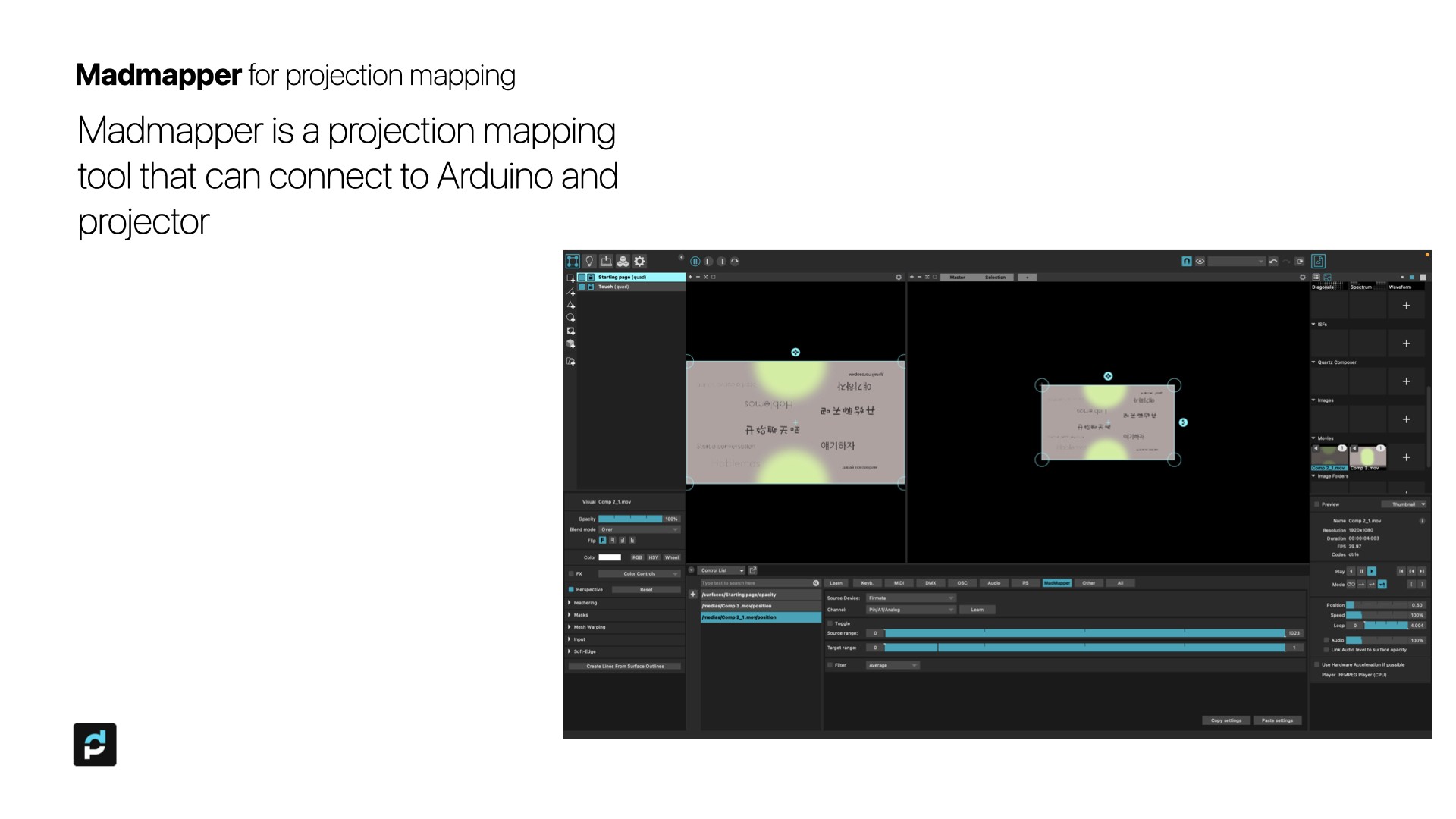Click the add circle surface tool
Screen dimensions: 1456x819
pyautogui.click(x=571, y=318)
